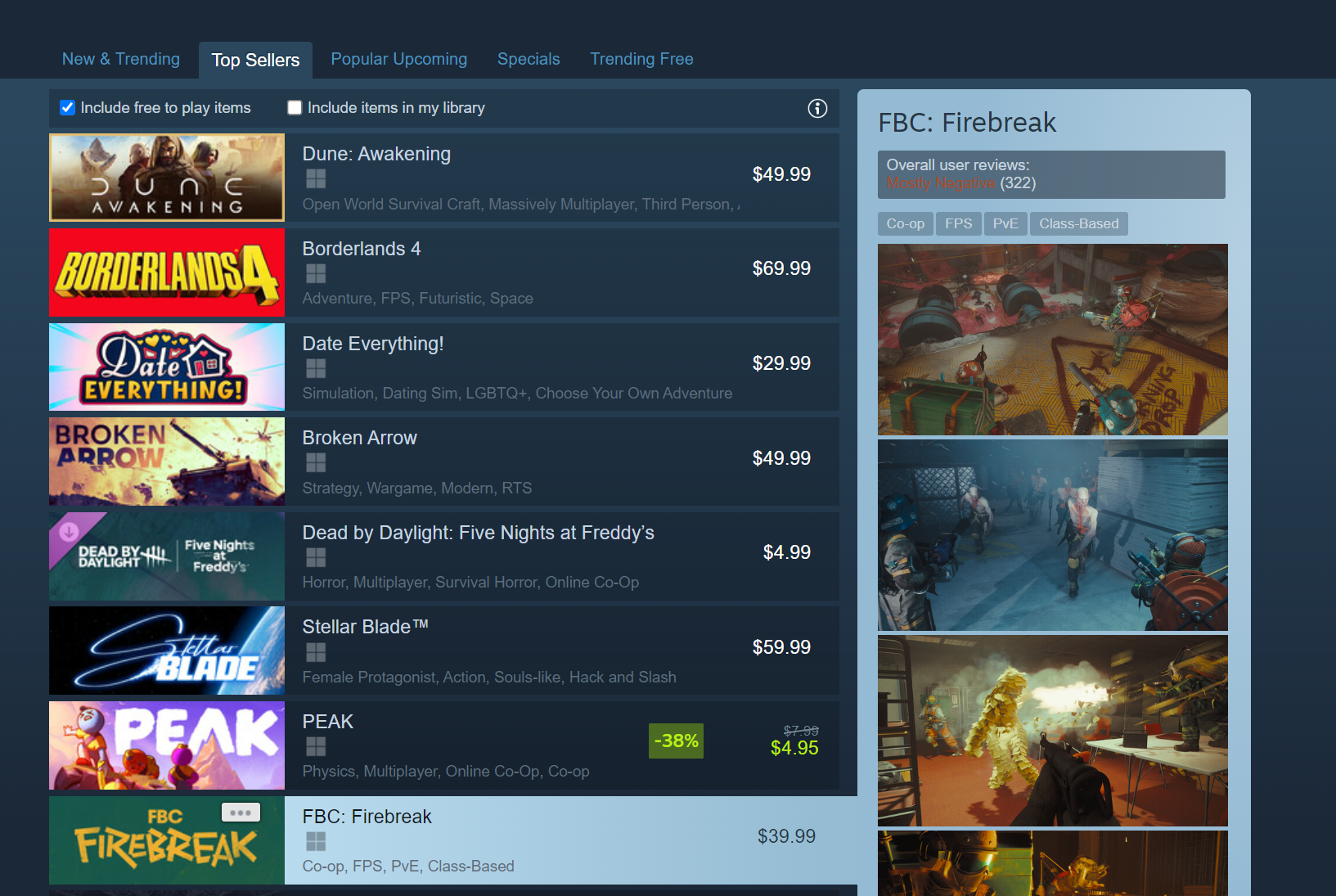Click the Windows icon under Stellar Blade
The width and height of the screenshot is (1336, 896).
click(316, 652)
